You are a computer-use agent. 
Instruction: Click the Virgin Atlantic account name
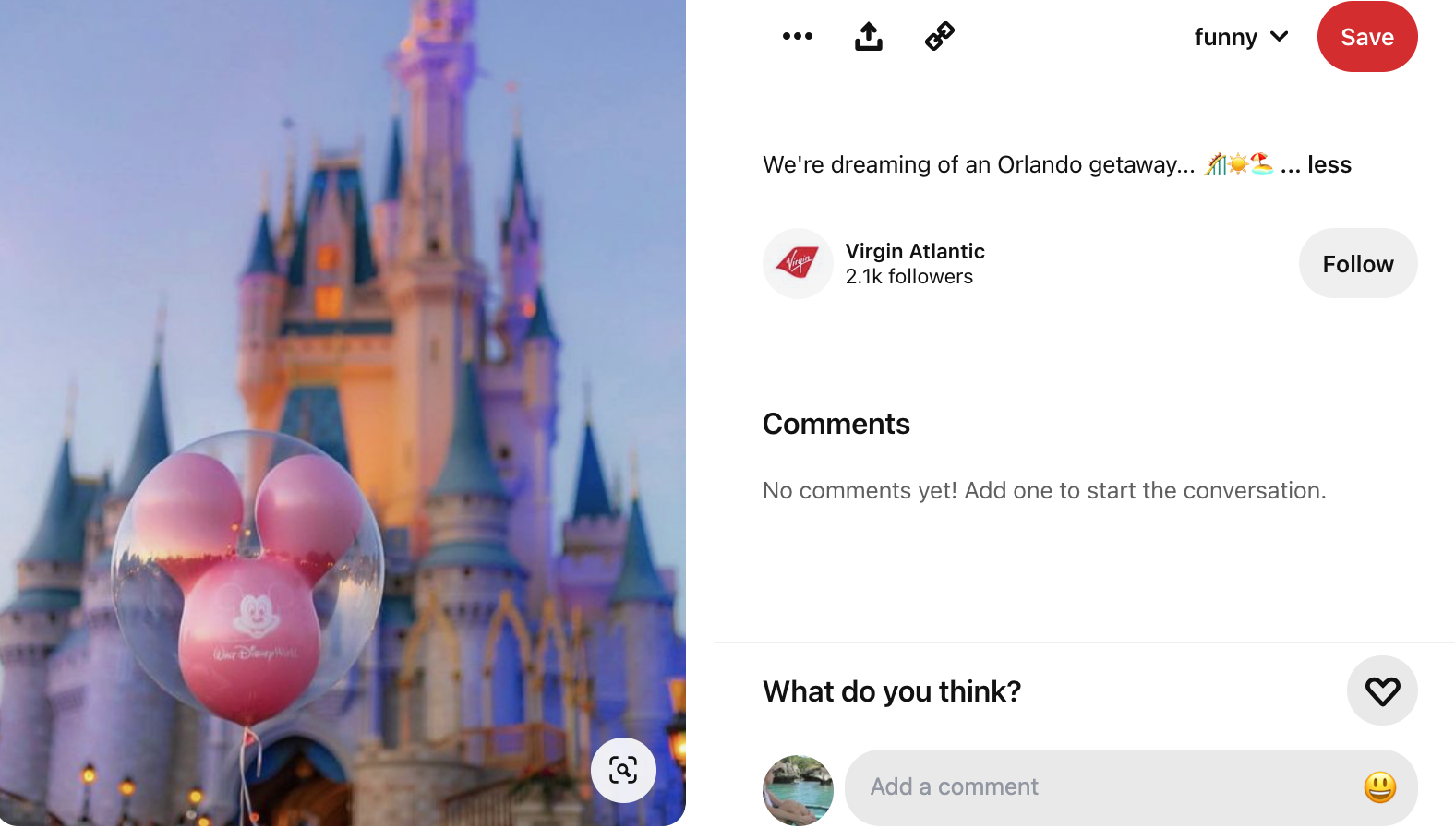[915, 251]
